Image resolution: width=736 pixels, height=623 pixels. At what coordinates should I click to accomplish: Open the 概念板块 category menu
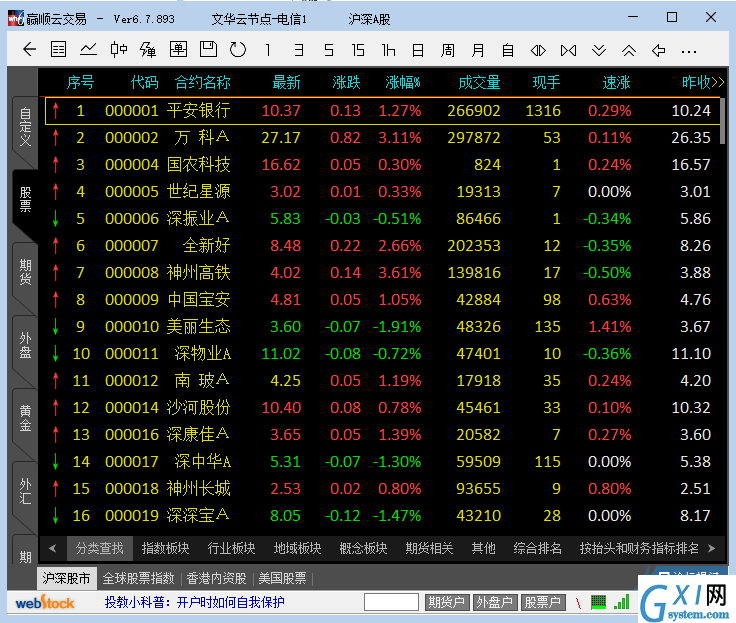363,548
